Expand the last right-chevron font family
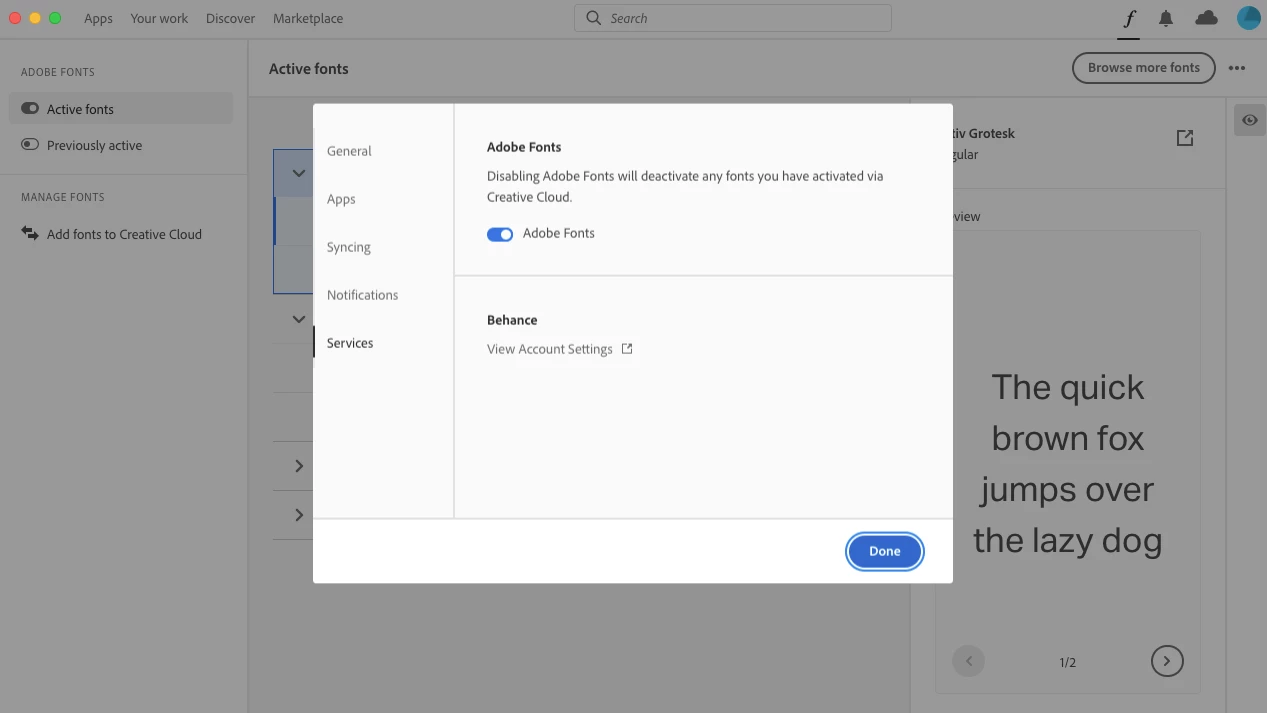 click(298, 515)
